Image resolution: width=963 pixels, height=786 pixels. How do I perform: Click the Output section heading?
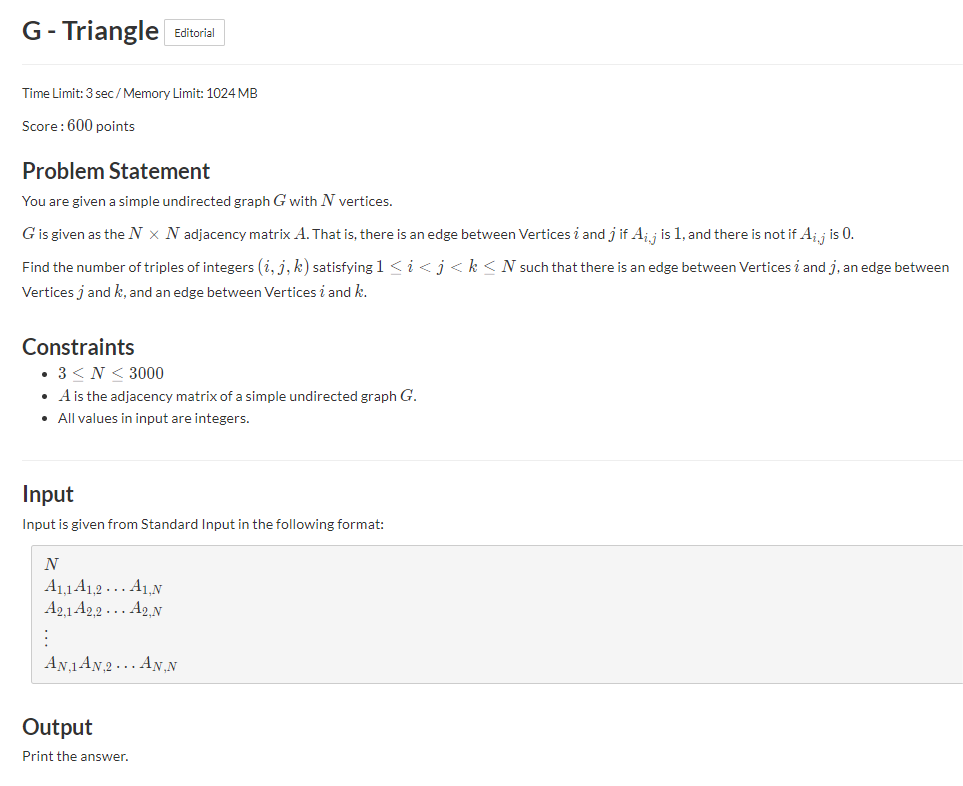(x=57, y=726)
